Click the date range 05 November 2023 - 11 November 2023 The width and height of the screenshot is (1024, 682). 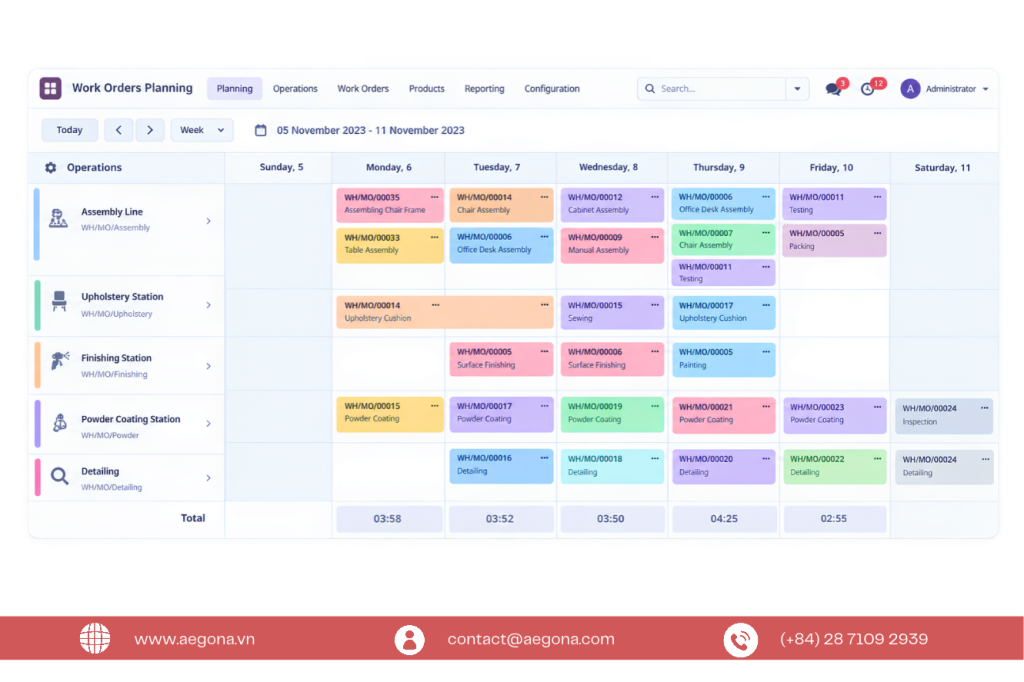click(x=370, y=130)
